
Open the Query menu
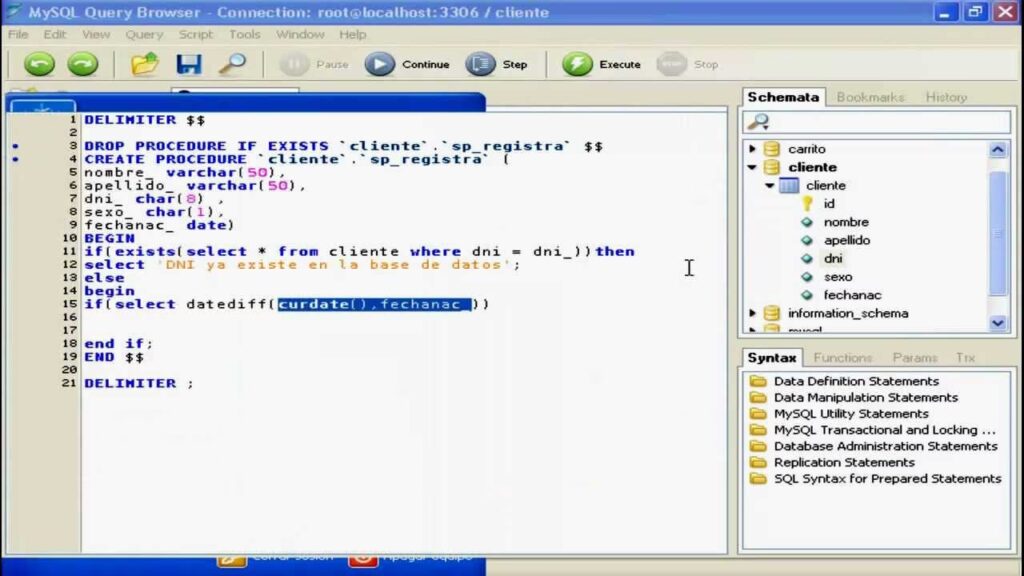coord(144,34)
